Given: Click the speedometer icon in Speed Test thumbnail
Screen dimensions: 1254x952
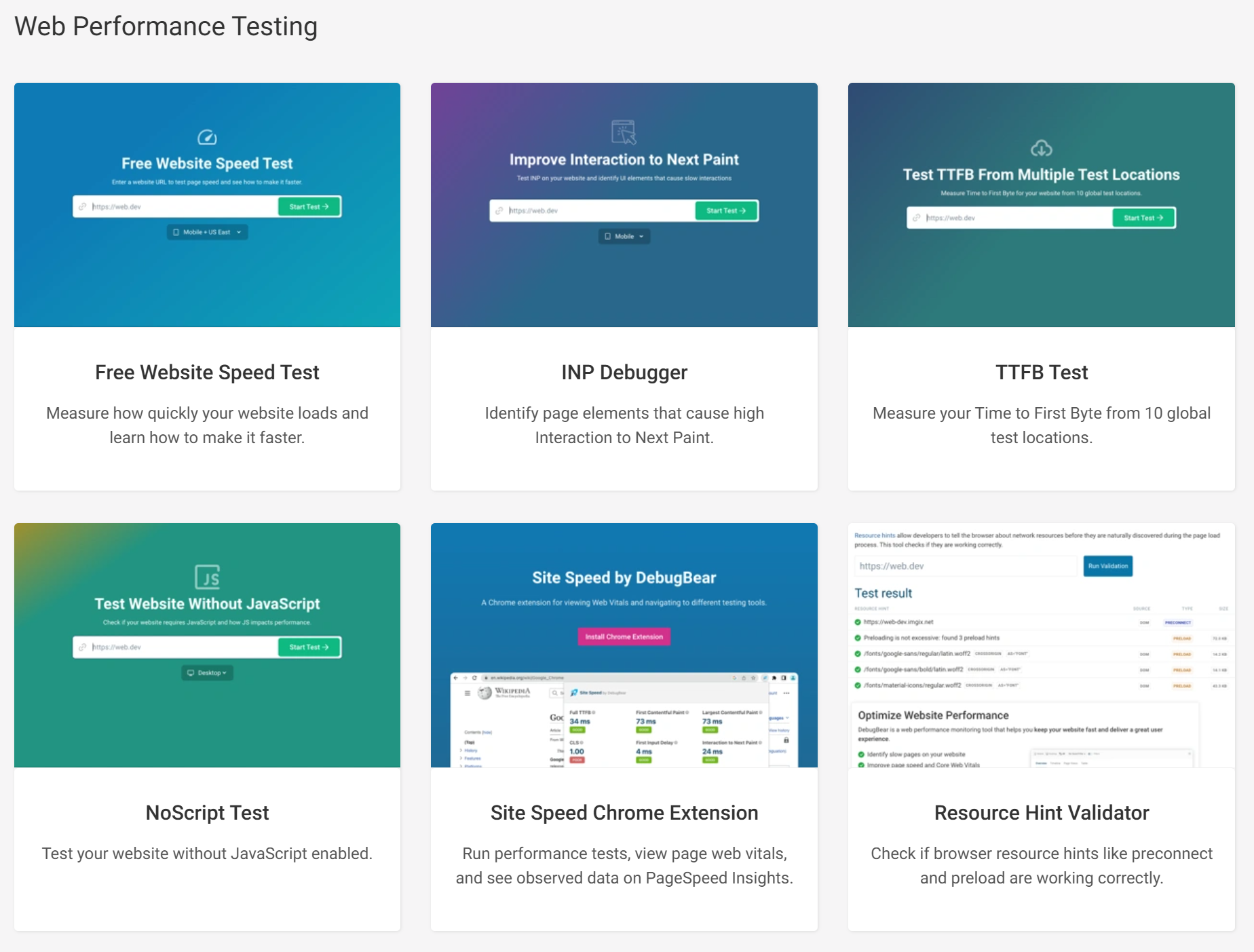Looking at the screenshot, I should 207,138.
